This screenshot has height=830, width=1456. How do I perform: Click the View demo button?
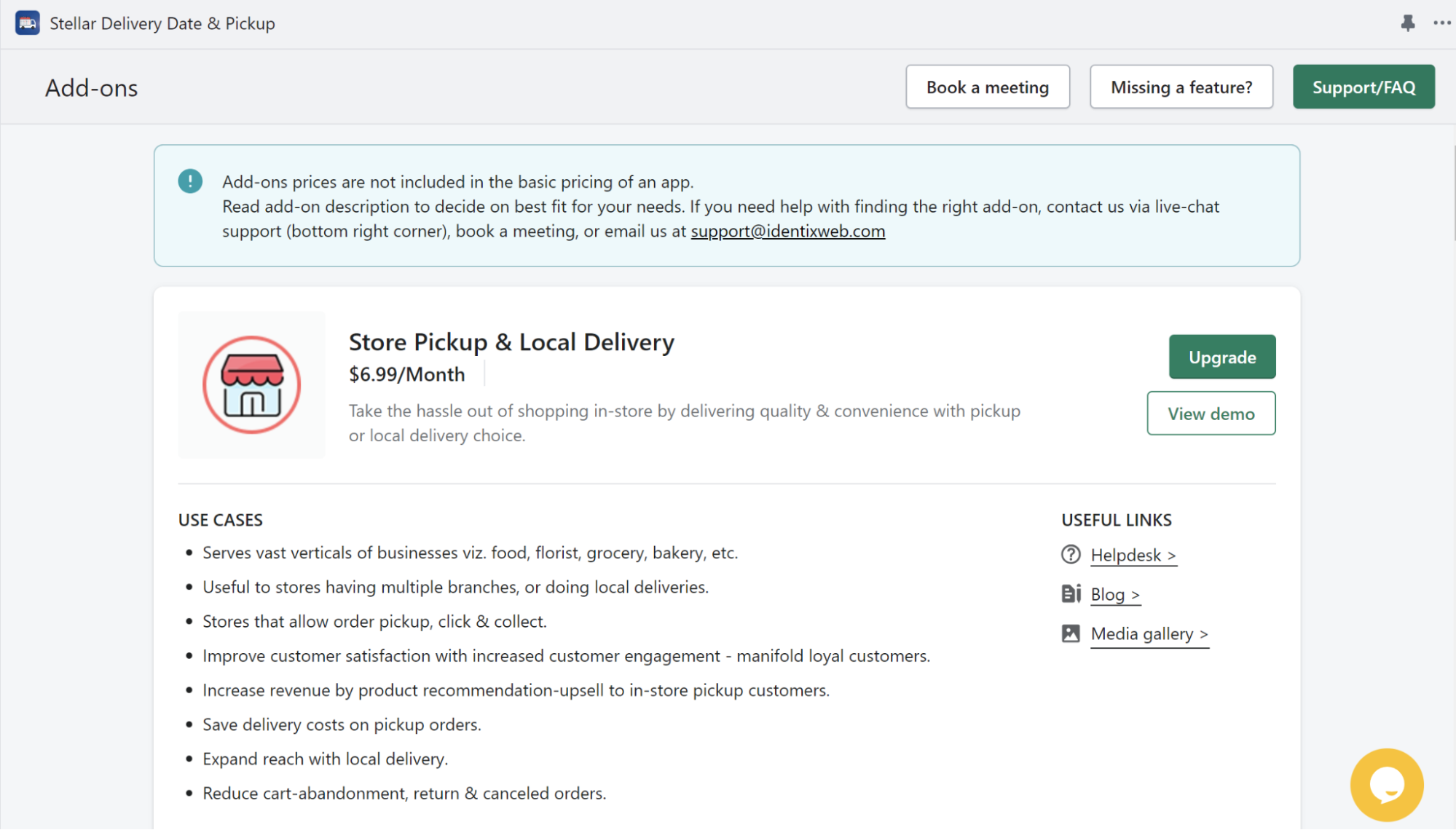(1211, 414)
